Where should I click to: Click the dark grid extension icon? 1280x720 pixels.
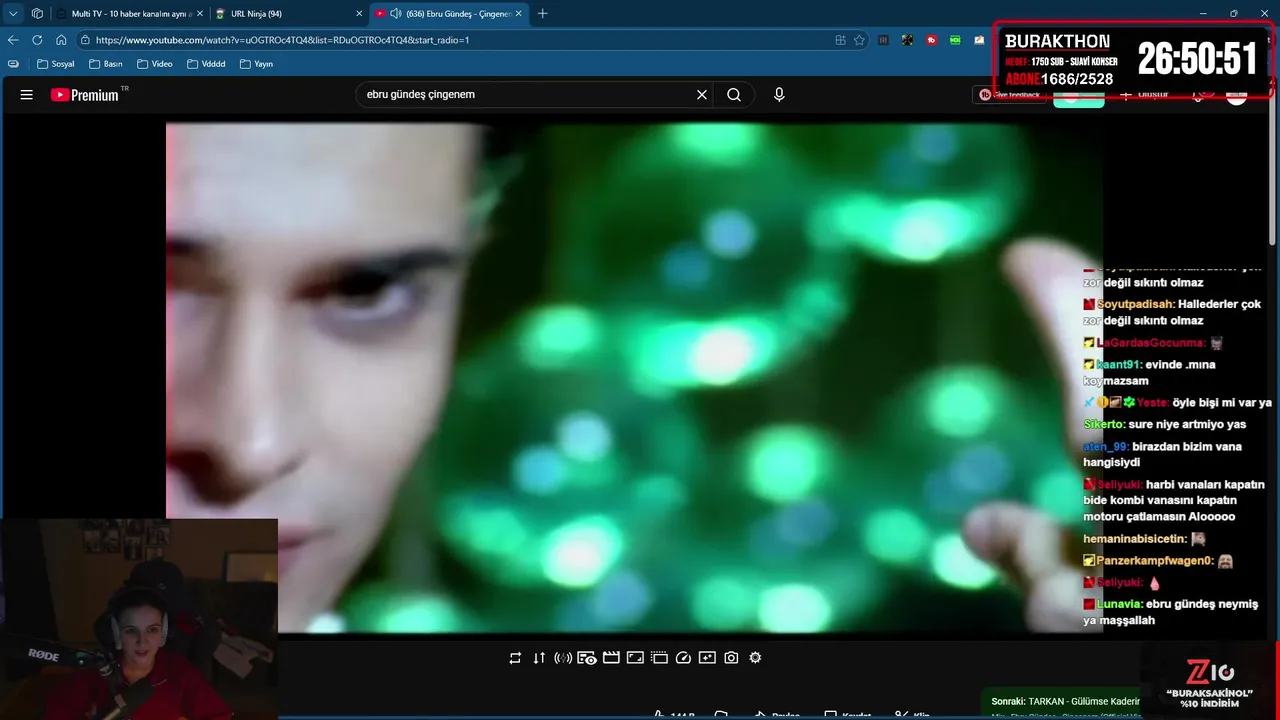[x=883, y=40]
